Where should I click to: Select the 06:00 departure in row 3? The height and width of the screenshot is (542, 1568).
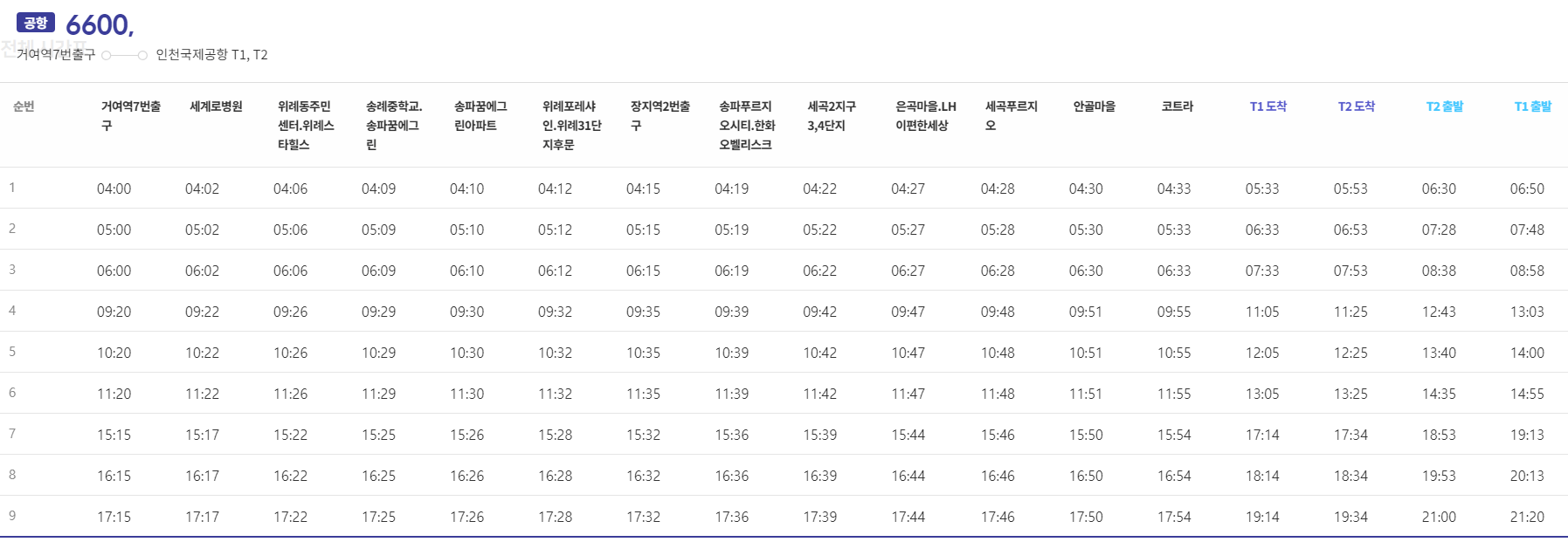(114, 271)
